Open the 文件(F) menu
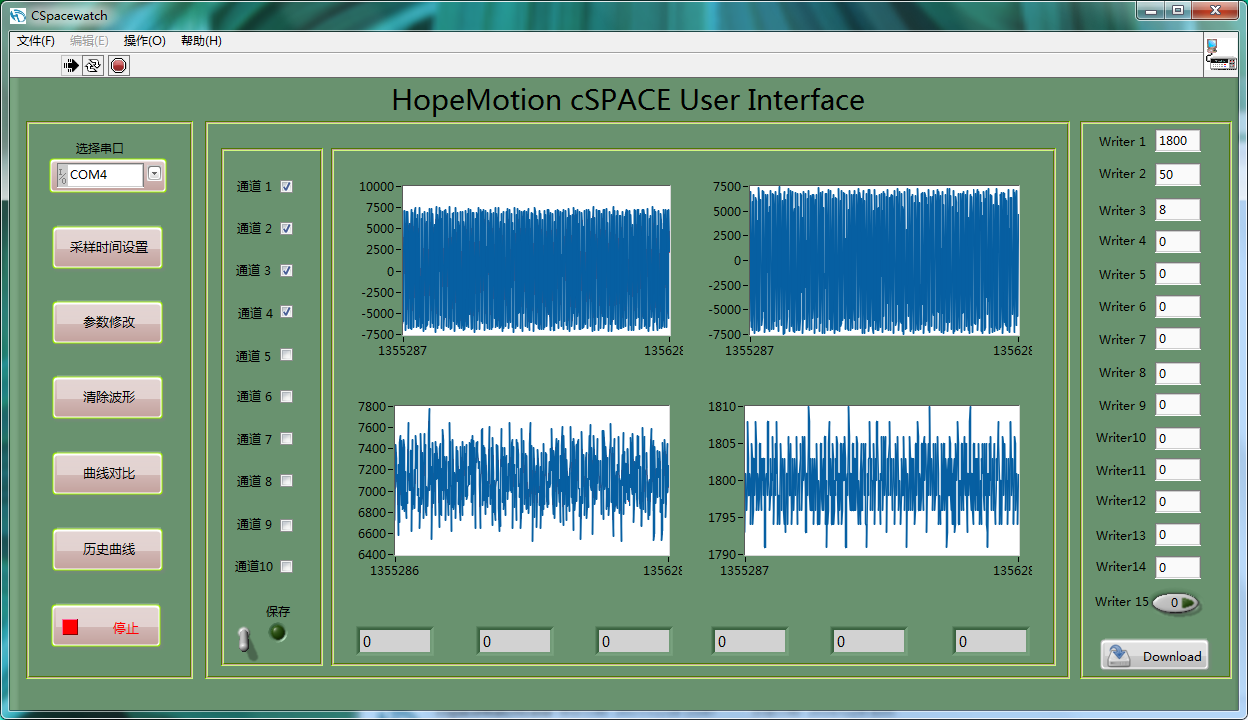Screen dimensions: 1248x720 click(x=36, y=41)
